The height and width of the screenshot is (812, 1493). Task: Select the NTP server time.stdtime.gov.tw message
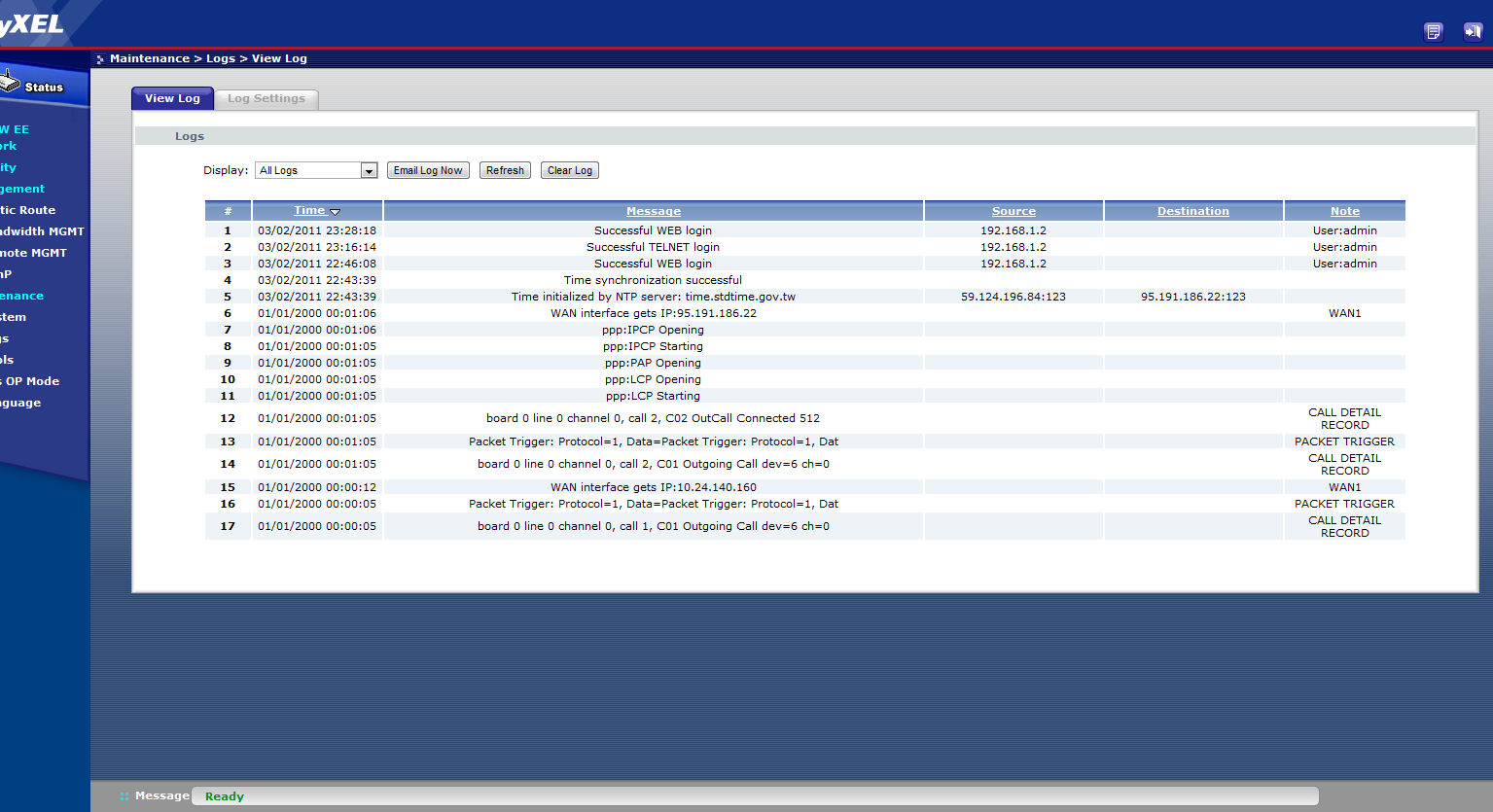pyautogui.click(x=653, y=297)
